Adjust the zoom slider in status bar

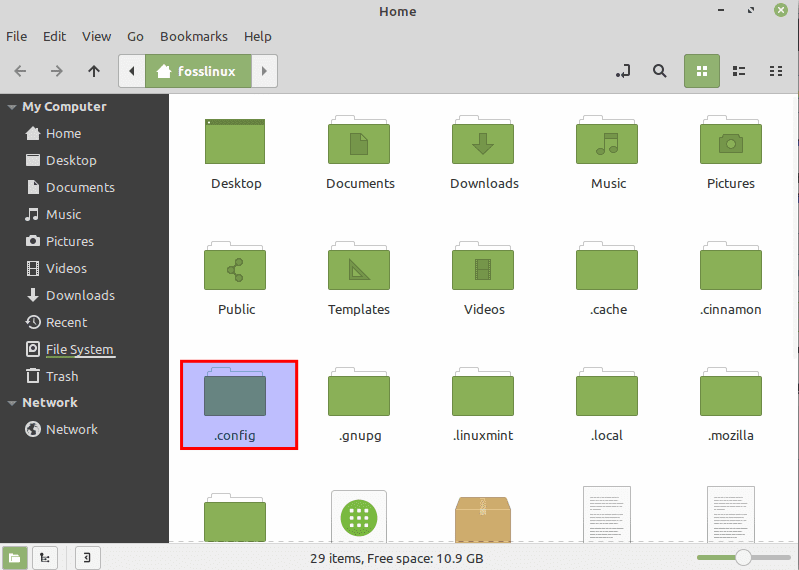click(743, 557)
